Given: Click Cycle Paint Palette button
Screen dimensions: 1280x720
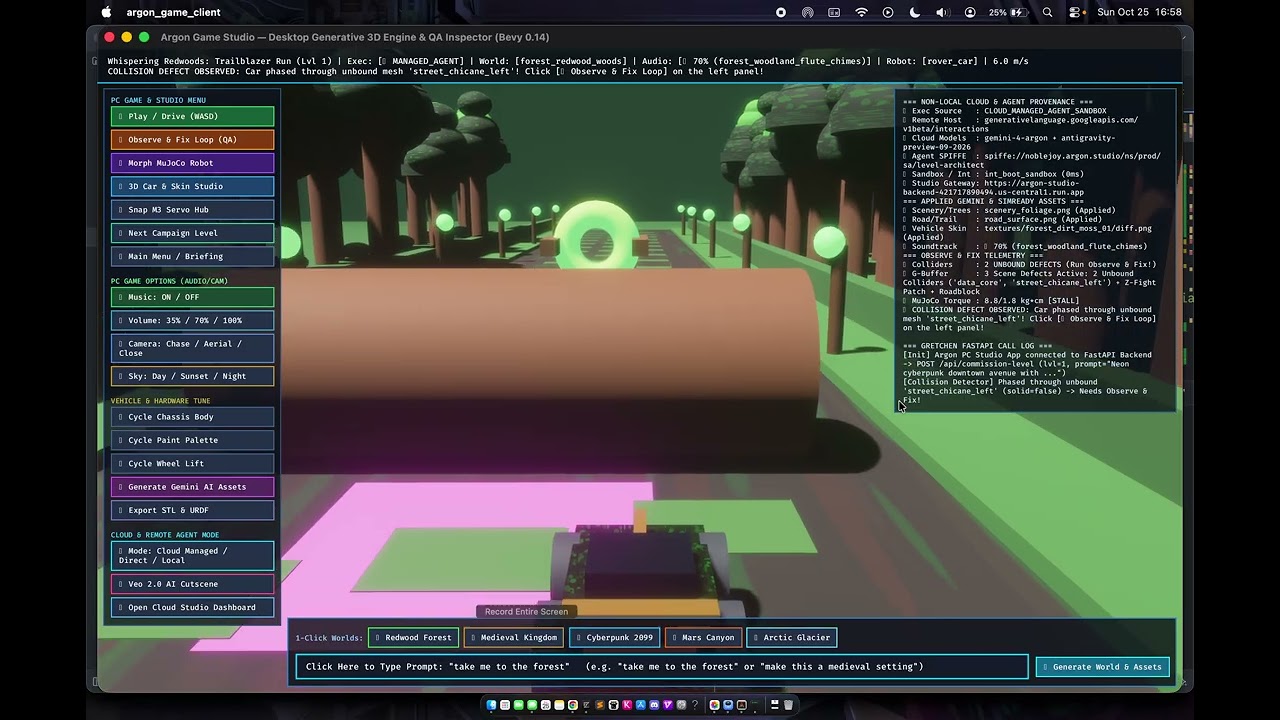Looking at the screenshot, I should pos(192,440).
